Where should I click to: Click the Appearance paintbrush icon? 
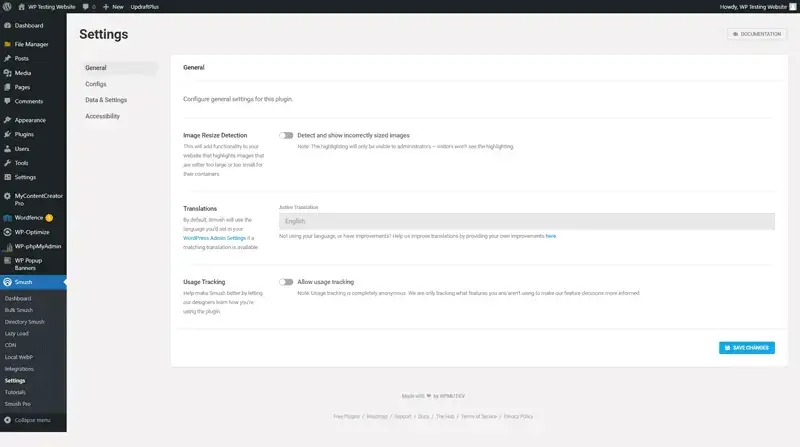[8, 120]
